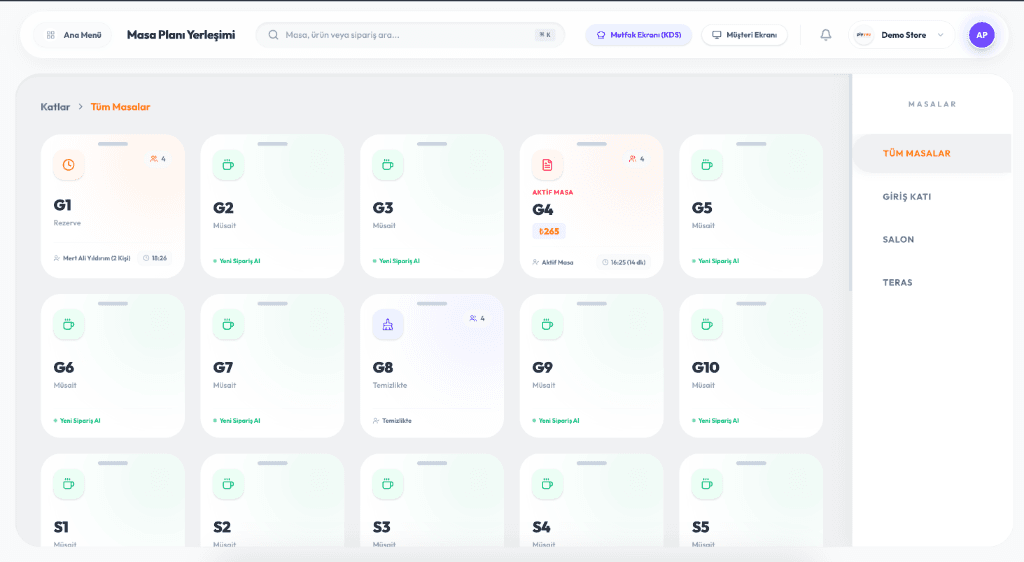Click the Rezerve status on G1
The image size is (1024, 562).
tap(67, 223)
